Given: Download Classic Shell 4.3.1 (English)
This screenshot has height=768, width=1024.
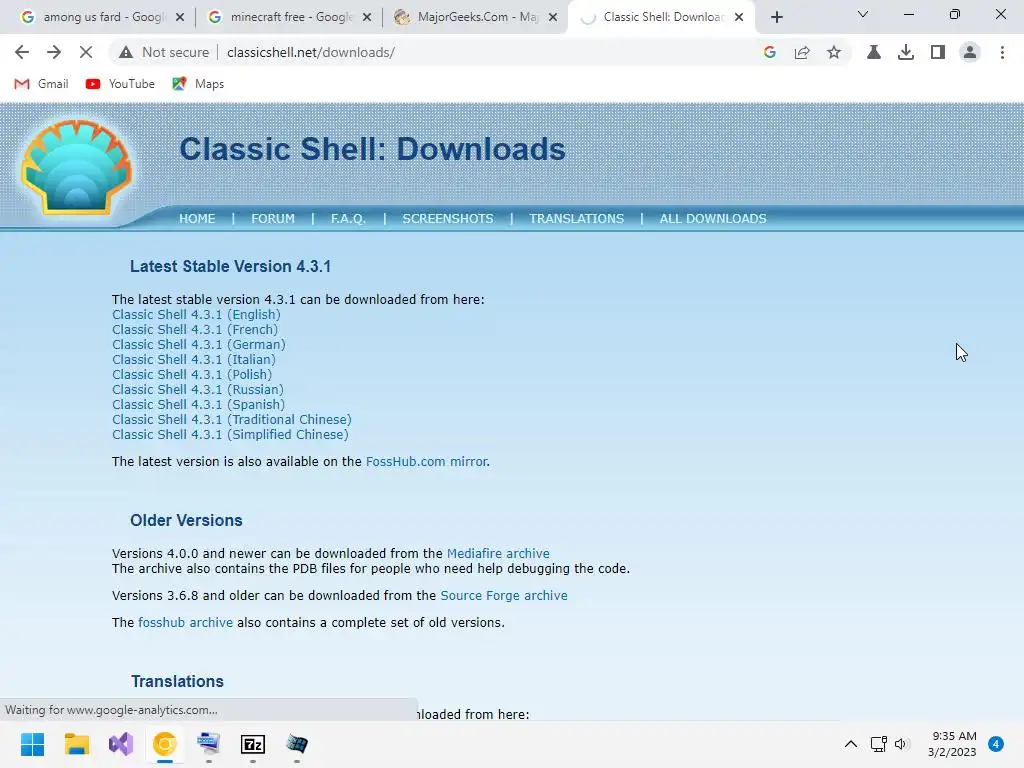Looking at the screenshot, I should (196, 315).
